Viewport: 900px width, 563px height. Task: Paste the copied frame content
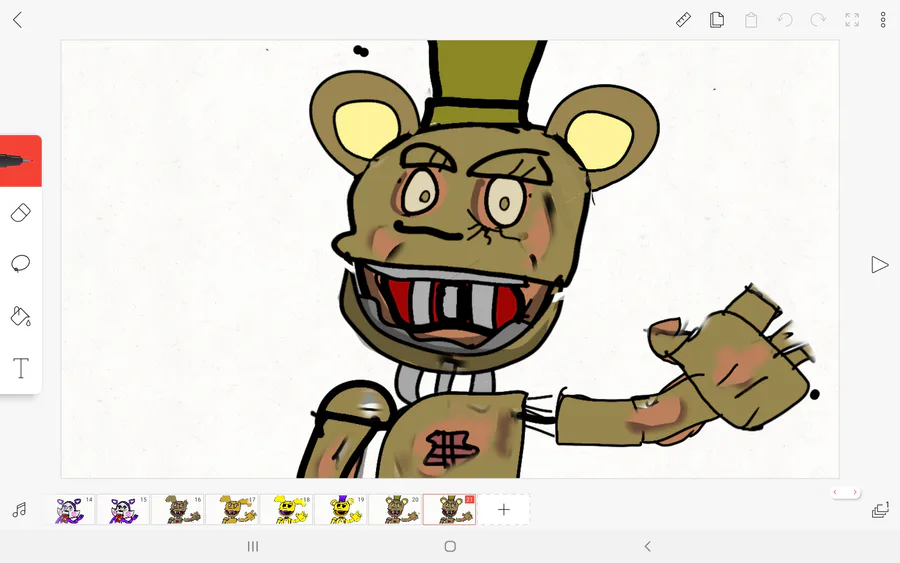(x=751, y=20)
